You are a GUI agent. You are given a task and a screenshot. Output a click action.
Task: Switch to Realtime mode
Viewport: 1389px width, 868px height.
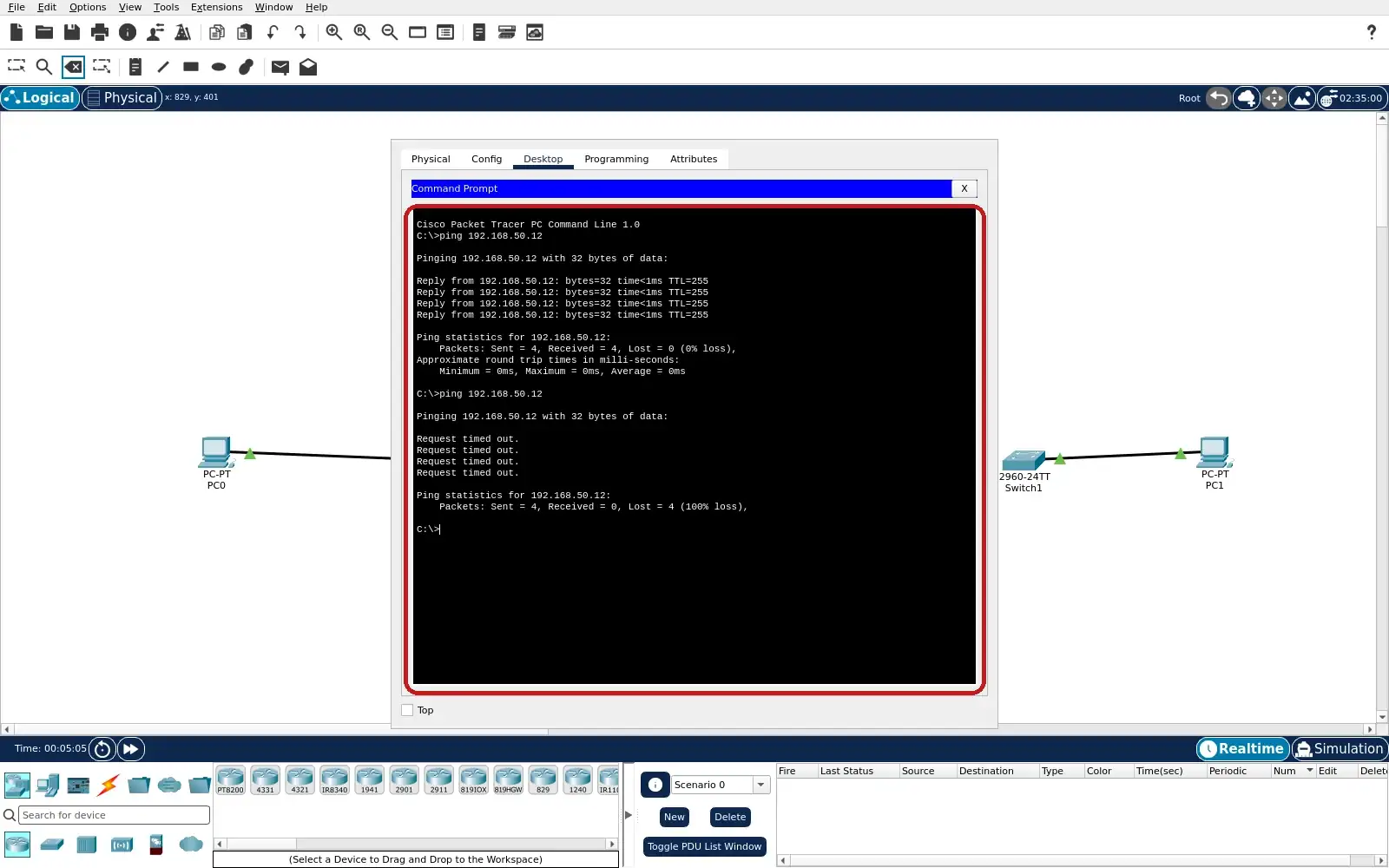click(1243, 748)
